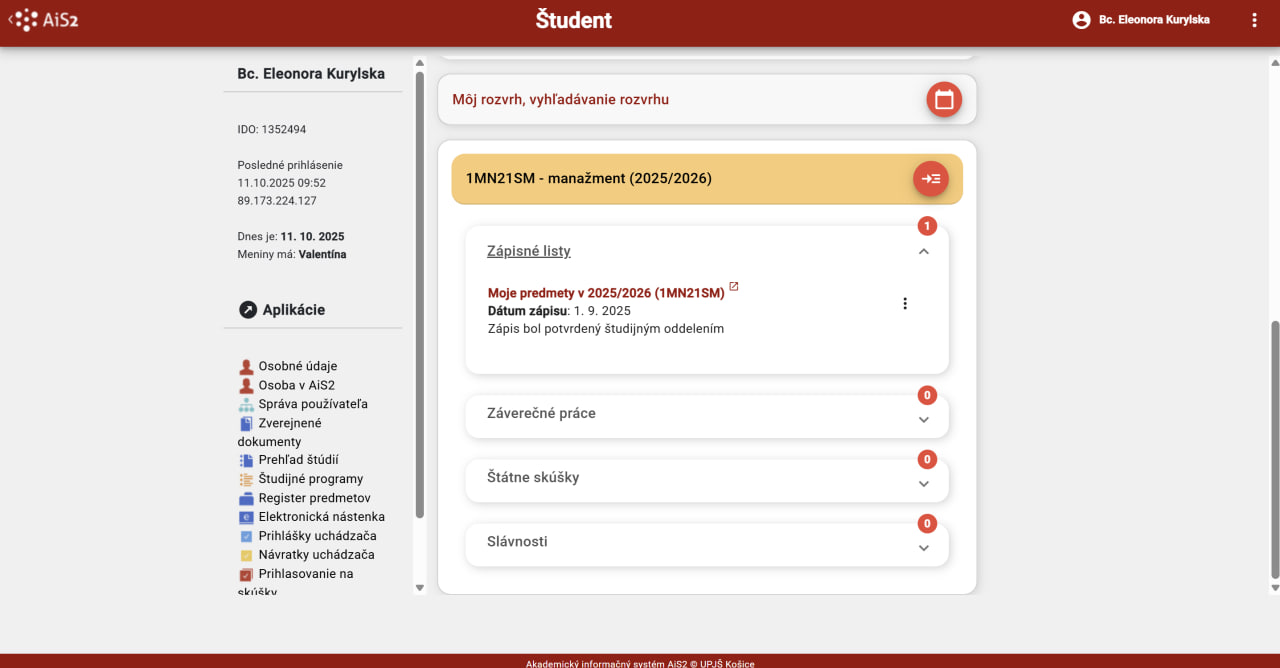Viewport: 1280px width, 668px height.
Task: Expand the Štátne skúšky section
Action: pyautogui.click(x=923, y=484)
